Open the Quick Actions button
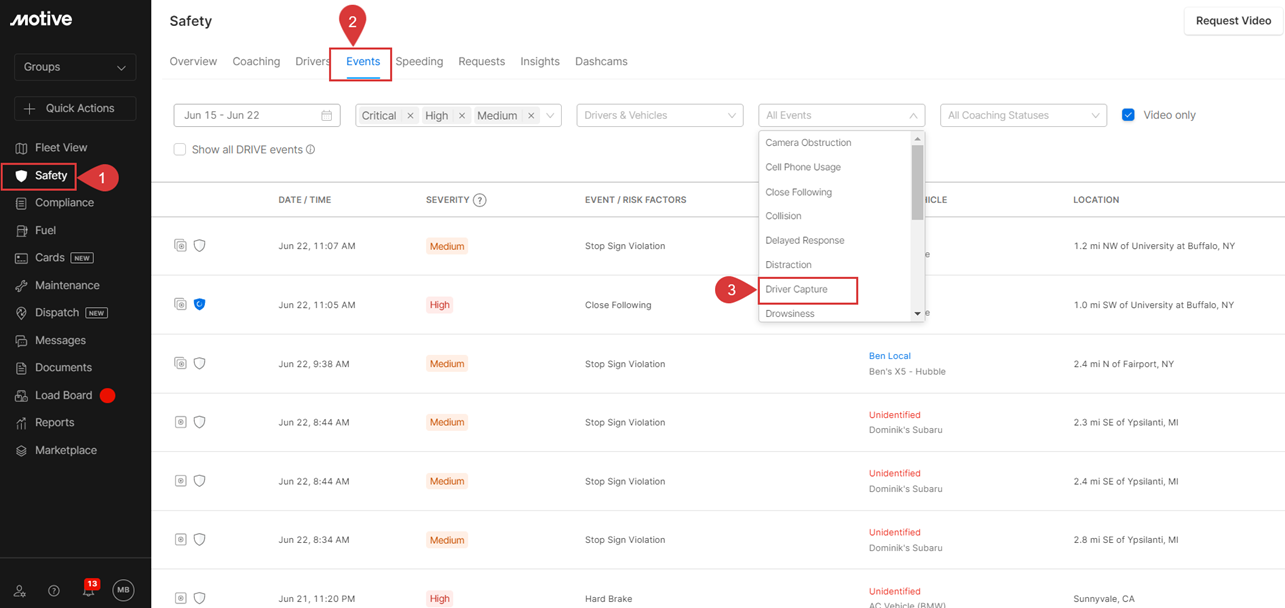The height and width of the screenshot is (608, 1285). point(75,108)
